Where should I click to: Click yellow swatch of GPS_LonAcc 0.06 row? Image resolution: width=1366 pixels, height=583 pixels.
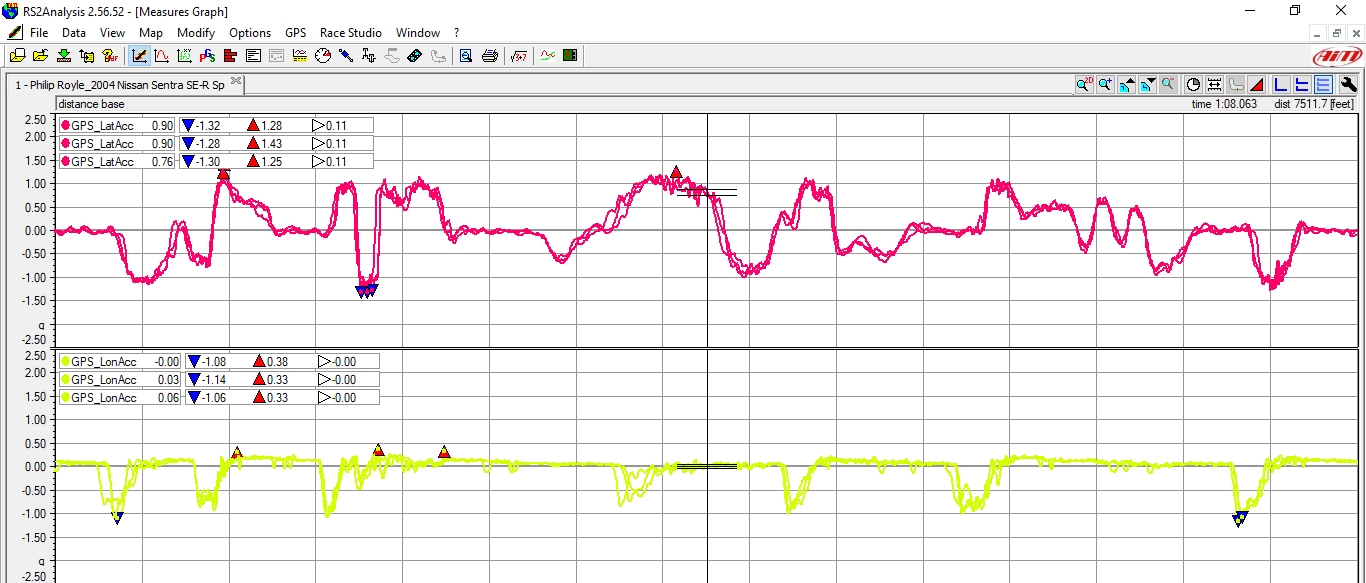tap(66, 398)
